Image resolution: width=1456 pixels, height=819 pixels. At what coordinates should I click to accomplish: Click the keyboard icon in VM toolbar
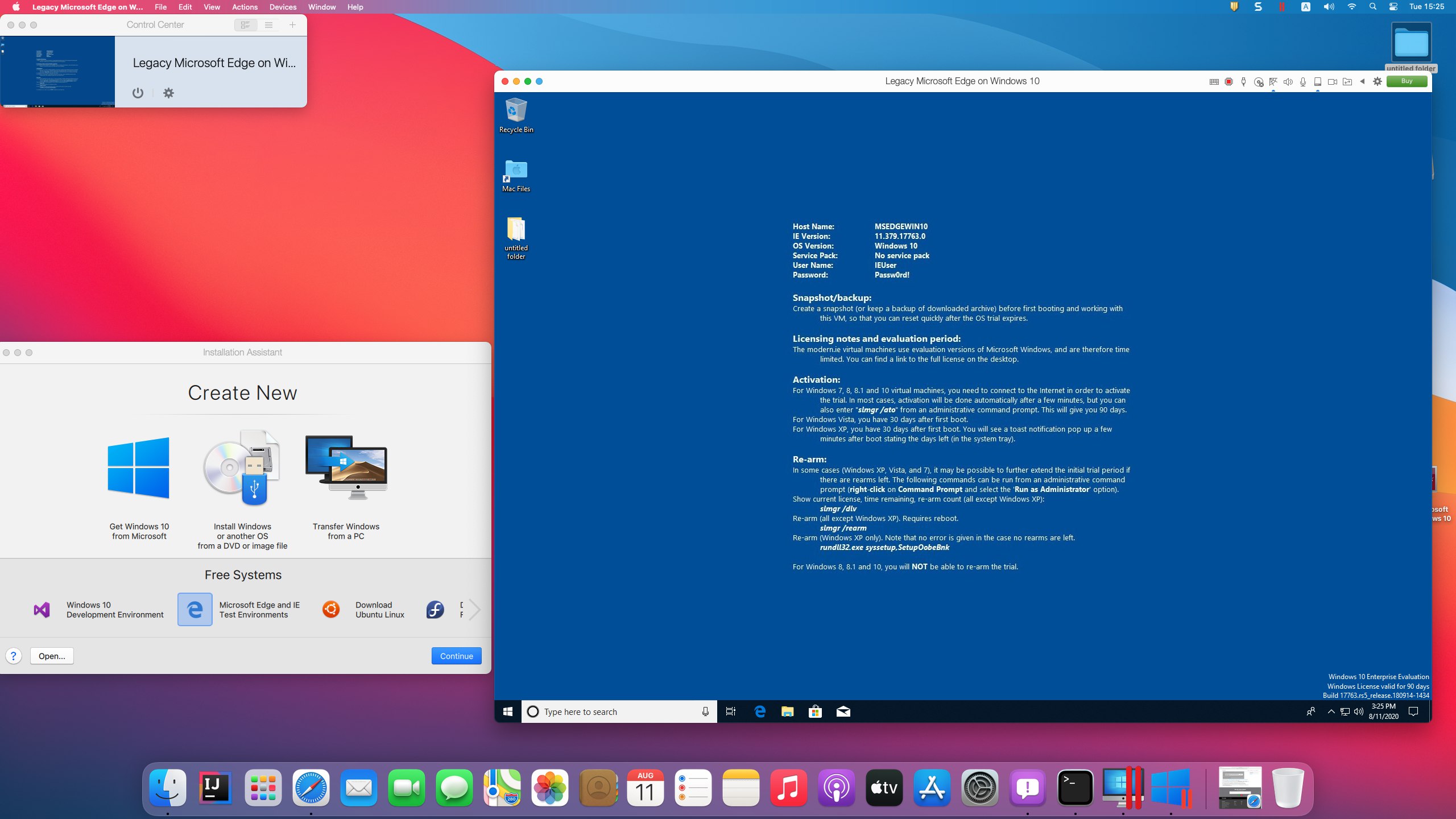click(1214, 82)
